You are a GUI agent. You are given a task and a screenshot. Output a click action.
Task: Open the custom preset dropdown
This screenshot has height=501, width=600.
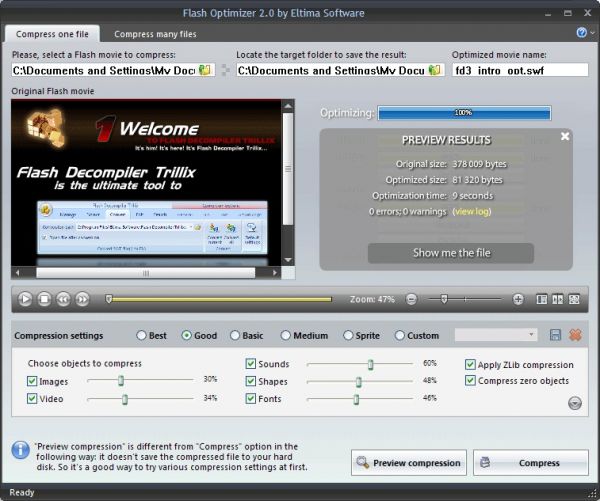pos(496,335)
